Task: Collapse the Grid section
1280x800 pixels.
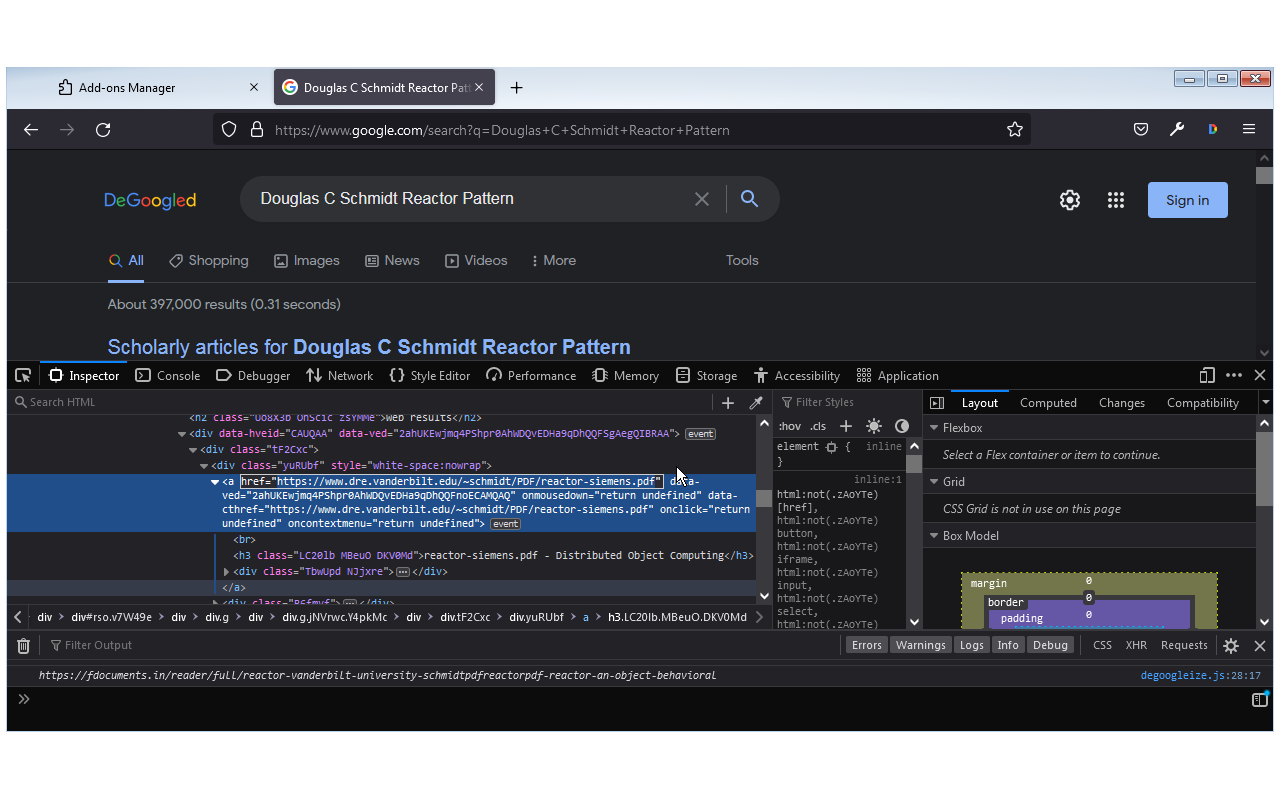Action: 934,482
